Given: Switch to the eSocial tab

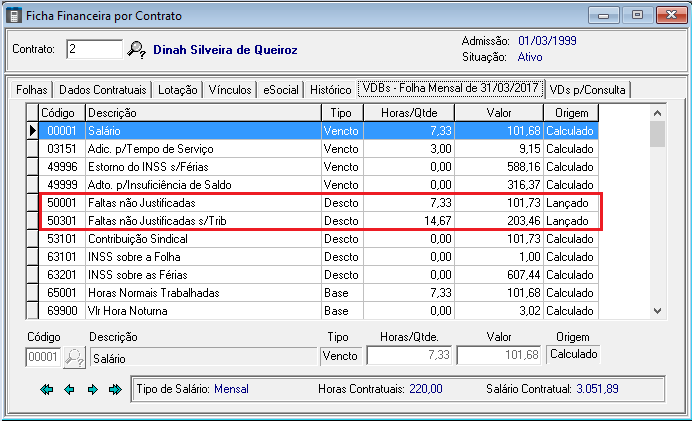Looking at the screenshot, I should pyautogui.click(x=281, y=90).
